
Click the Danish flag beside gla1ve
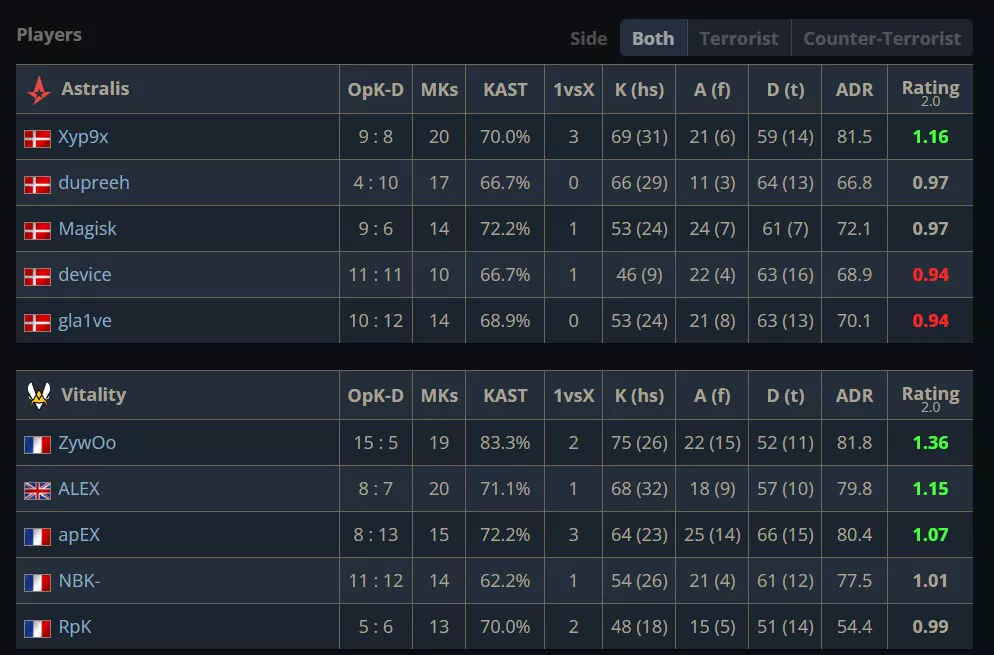[37, 321]
